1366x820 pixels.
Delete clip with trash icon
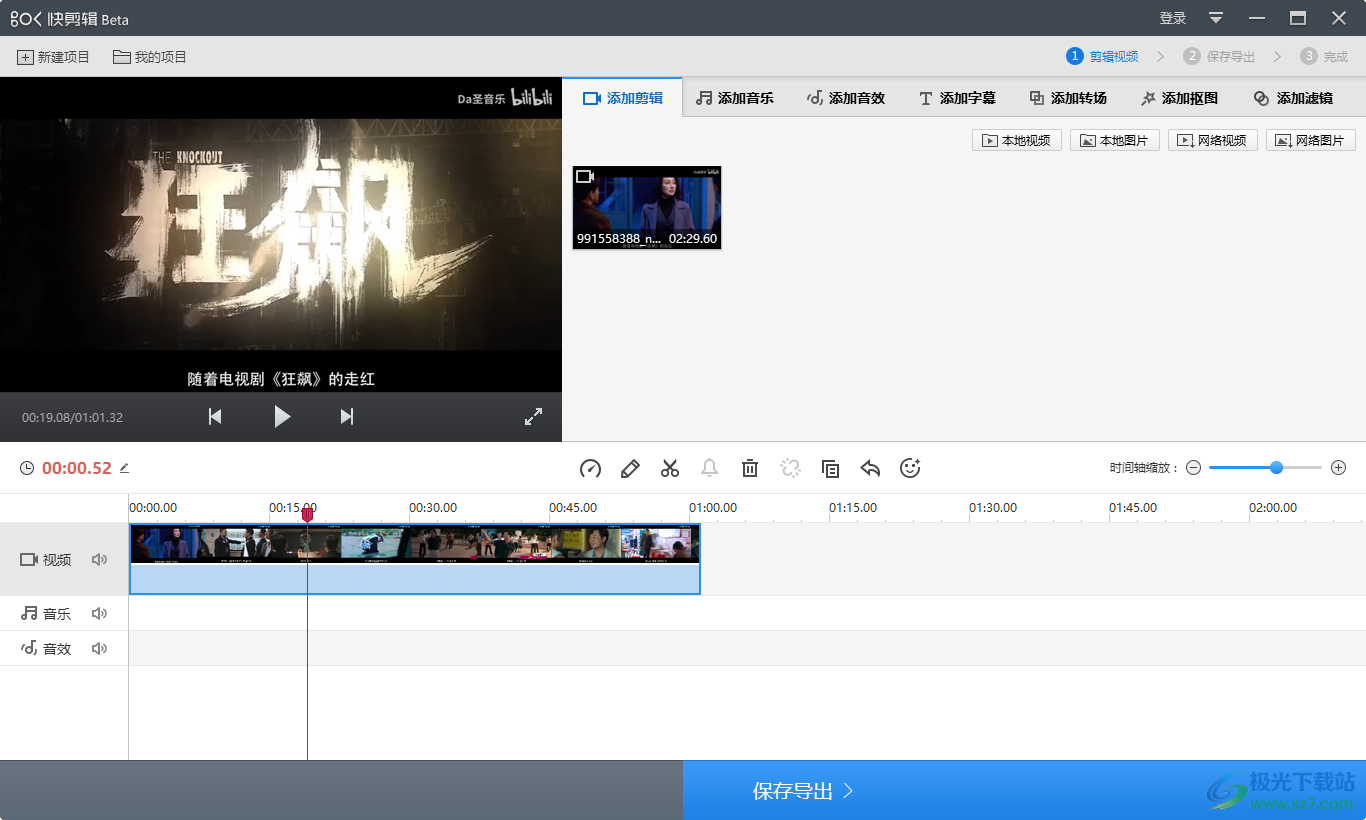pos(750,468)
